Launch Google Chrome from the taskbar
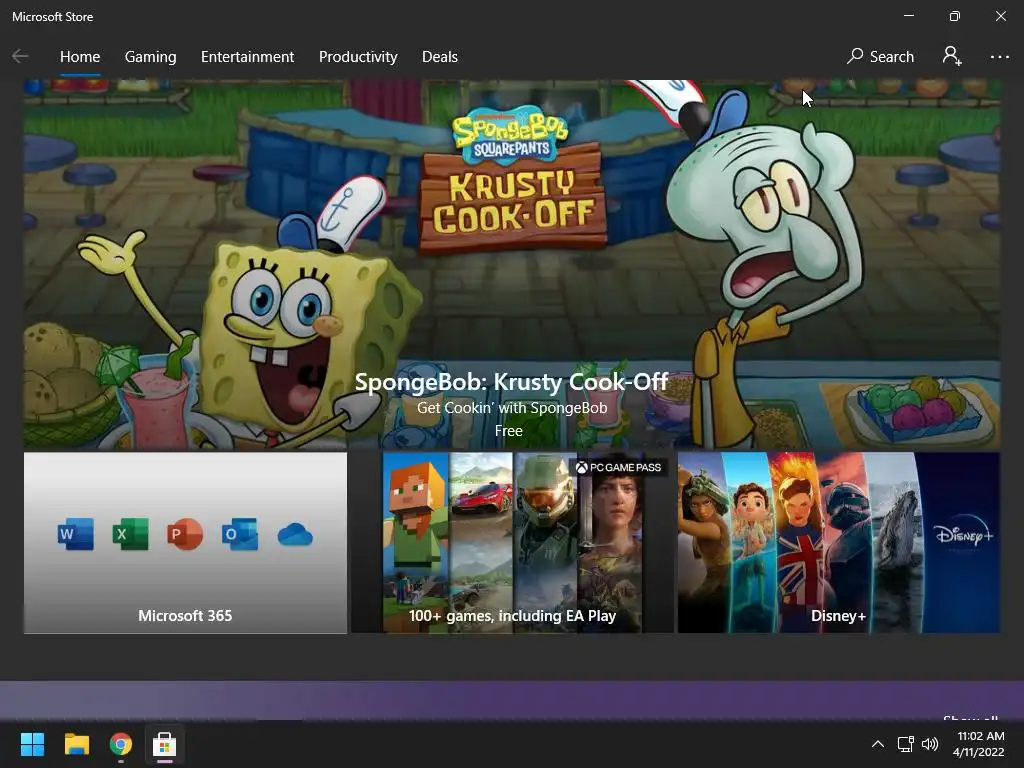The width and height of the screenshot is (1024, 768). click(121, 744)
